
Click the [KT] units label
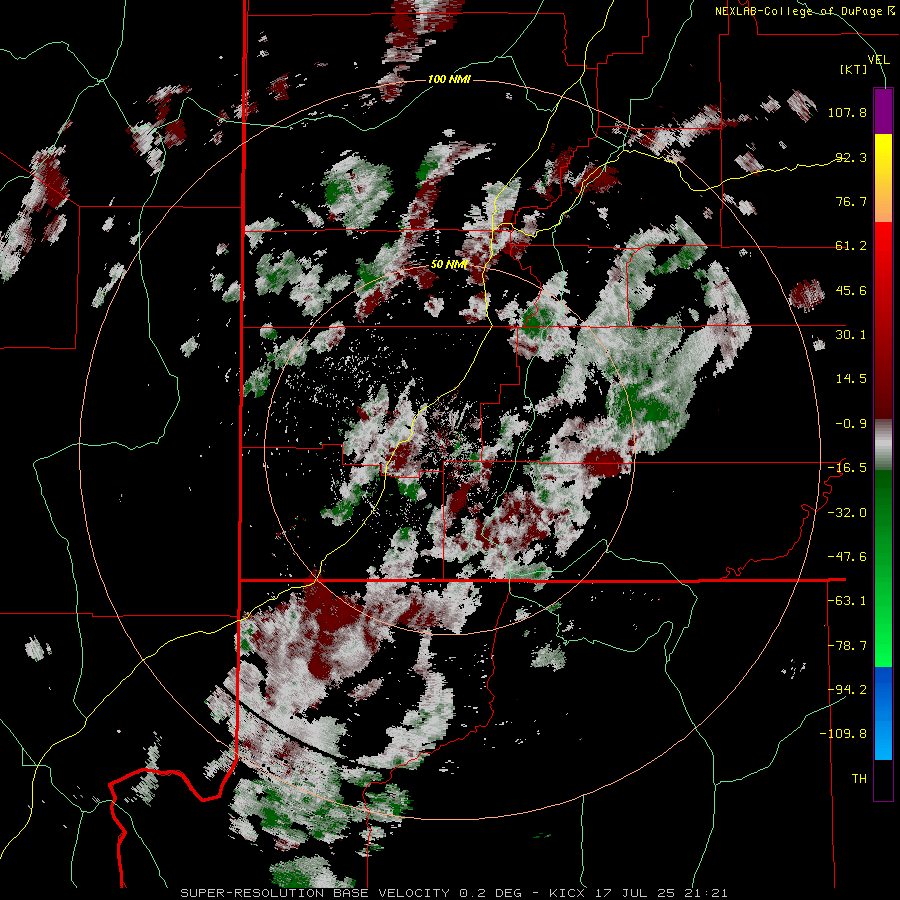tap(853, 69)
